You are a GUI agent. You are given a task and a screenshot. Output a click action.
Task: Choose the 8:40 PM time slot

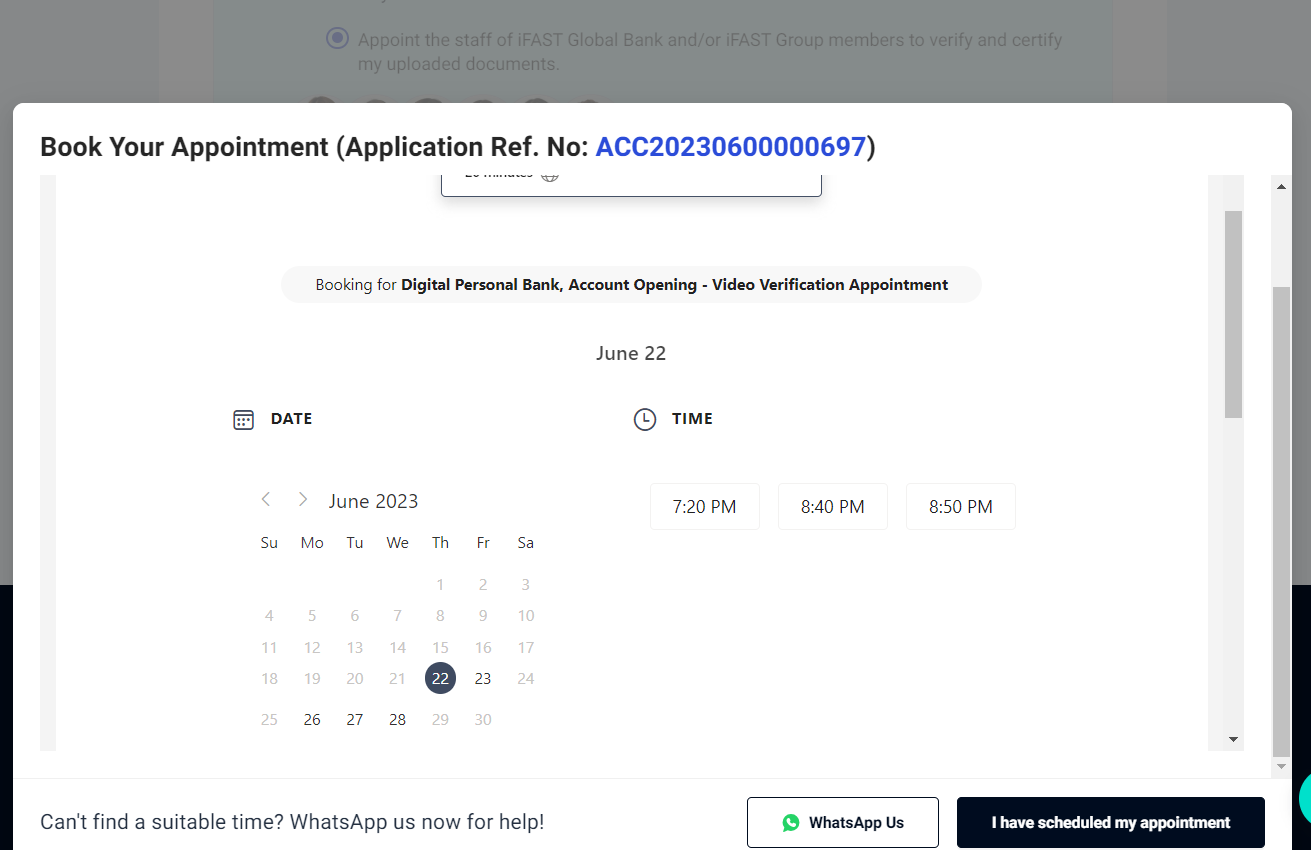point(832,507)
